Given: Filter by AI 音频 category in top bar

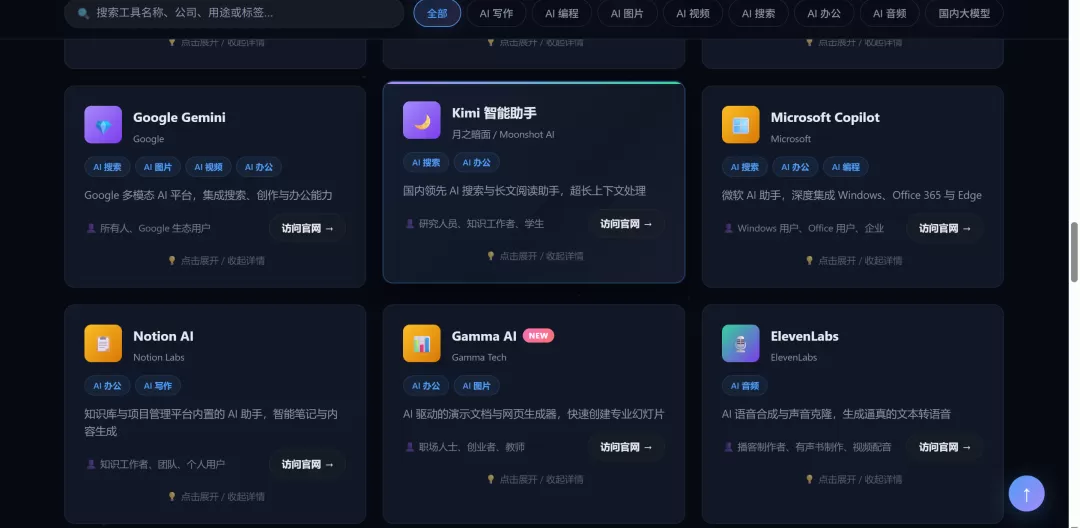Looking at the screenshot, I should [x=889, y=13].
